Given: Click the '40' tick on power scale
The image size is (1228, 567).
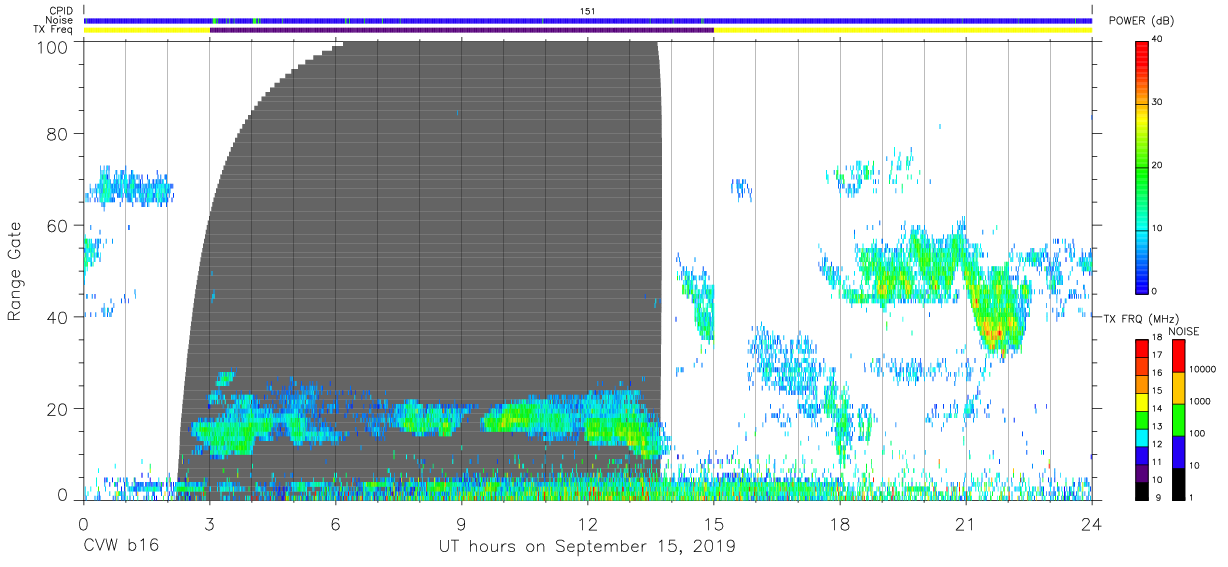Looking at the screenshot, I should click(1158, 40).
